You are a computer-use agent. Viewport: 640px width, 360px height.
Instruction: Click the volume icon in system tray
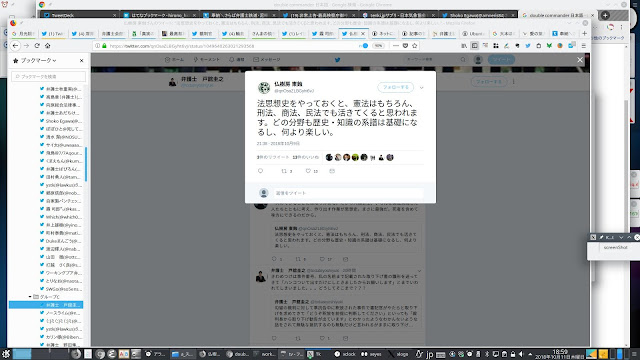click(x=521, y=354)
